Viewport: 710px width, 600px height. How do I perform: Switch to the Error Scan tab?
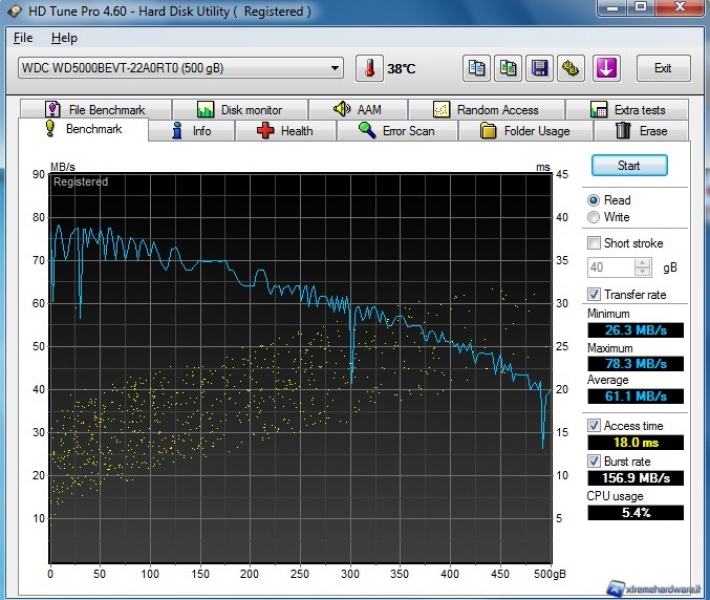[396, 131]
